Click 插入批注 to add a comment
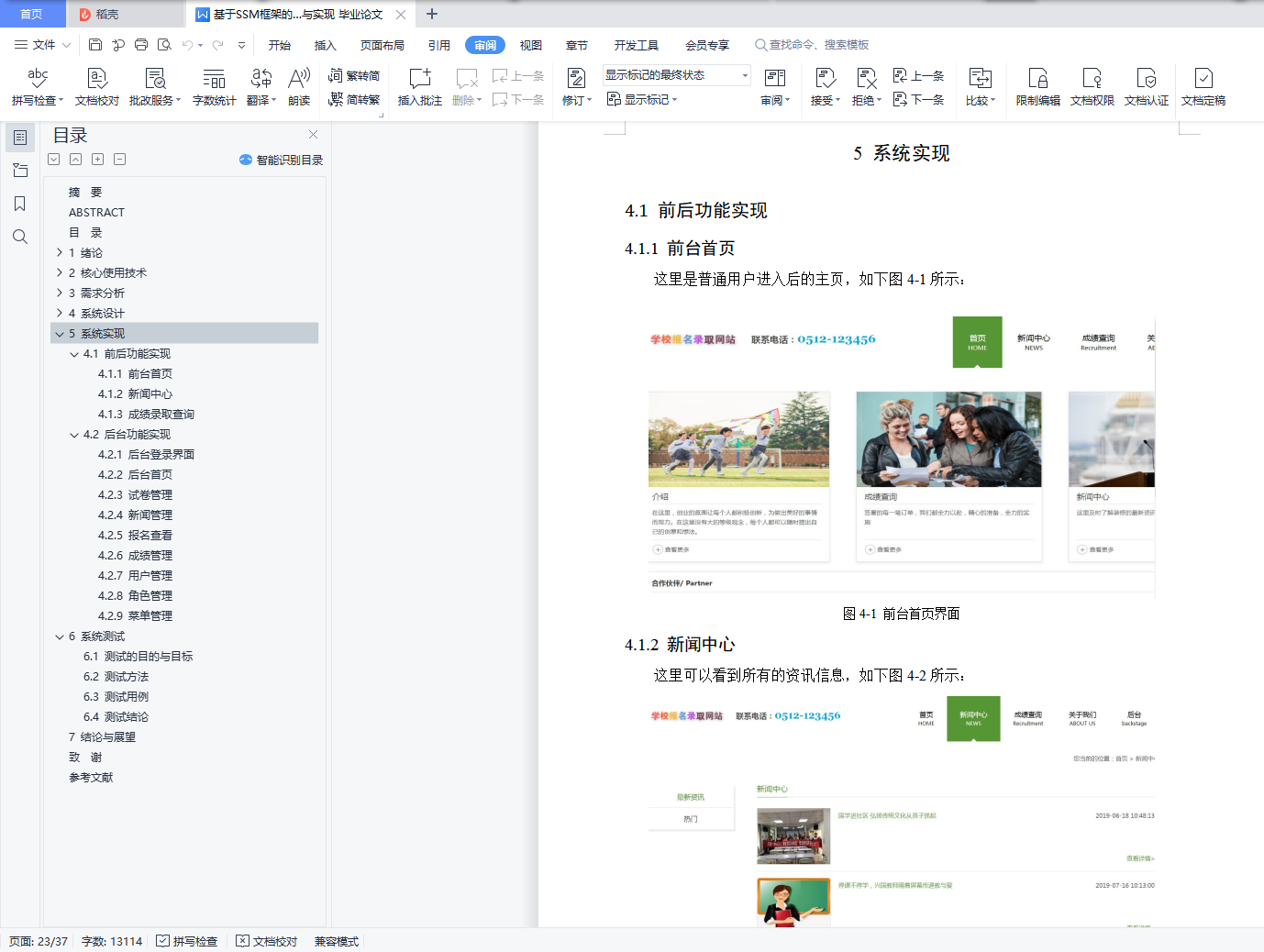 420,87
